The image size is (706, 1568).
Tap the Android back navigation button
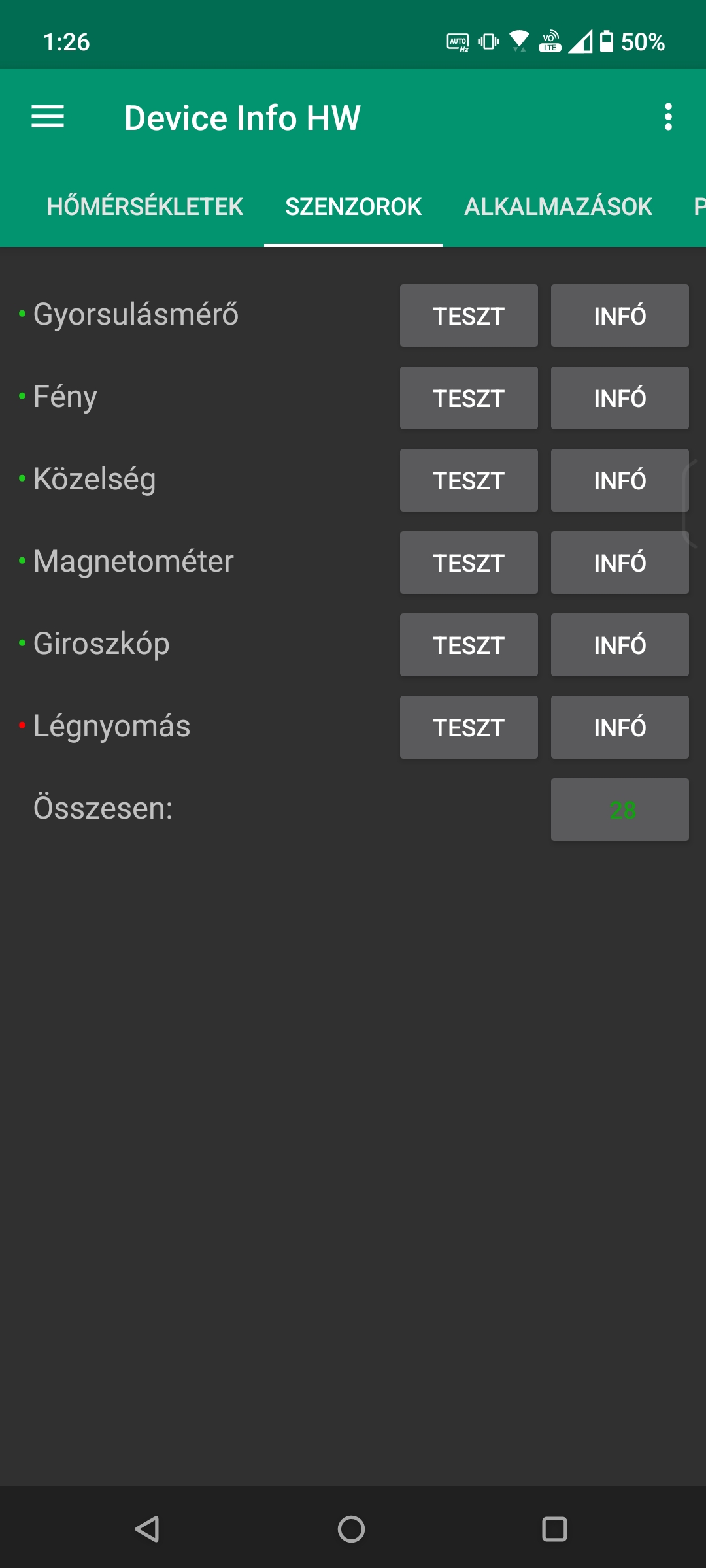point(148,1529)
